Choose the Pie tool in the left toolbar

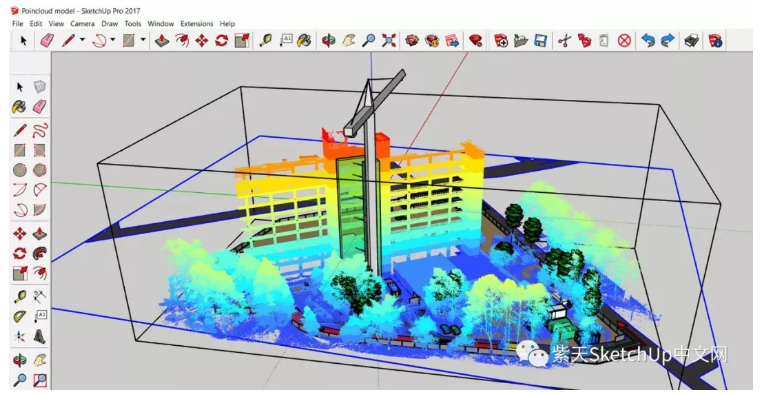tap(40, 210)
